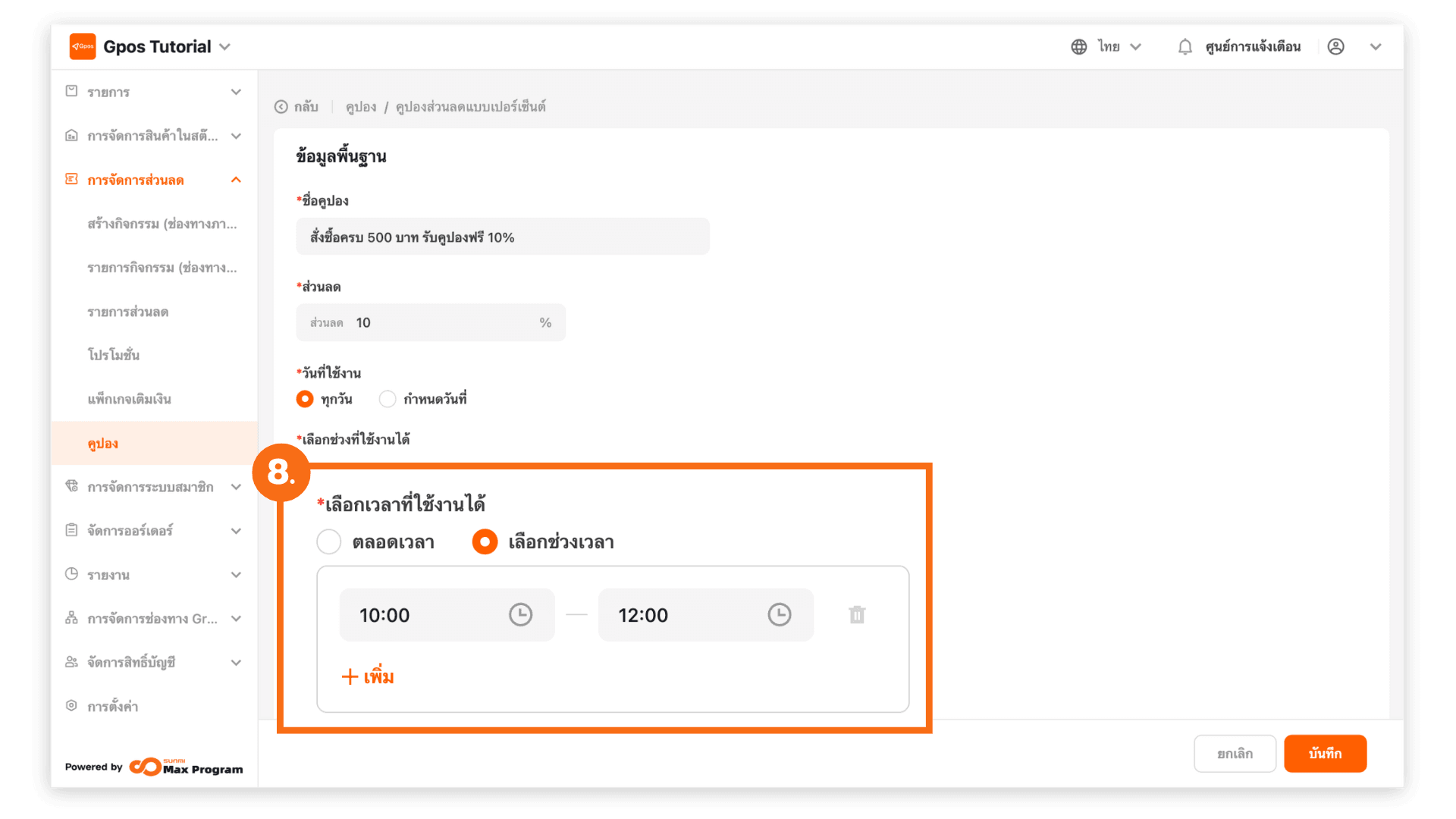Delete the time range with the trash icon
Image resolution: width=1456 pixels, height=819 pixels.
coord(857,615)
